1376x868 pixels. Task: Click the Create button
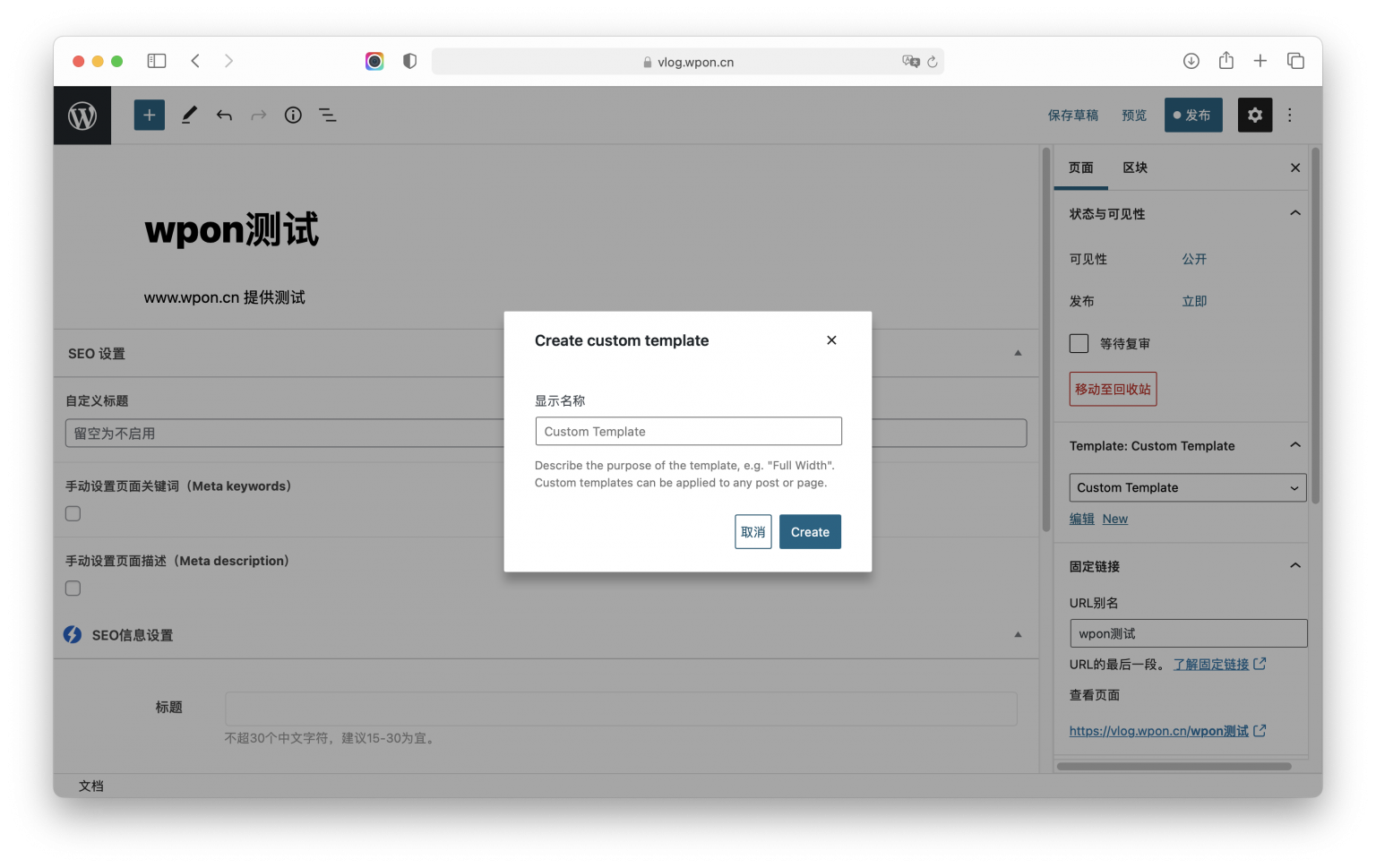click(810, 532)
